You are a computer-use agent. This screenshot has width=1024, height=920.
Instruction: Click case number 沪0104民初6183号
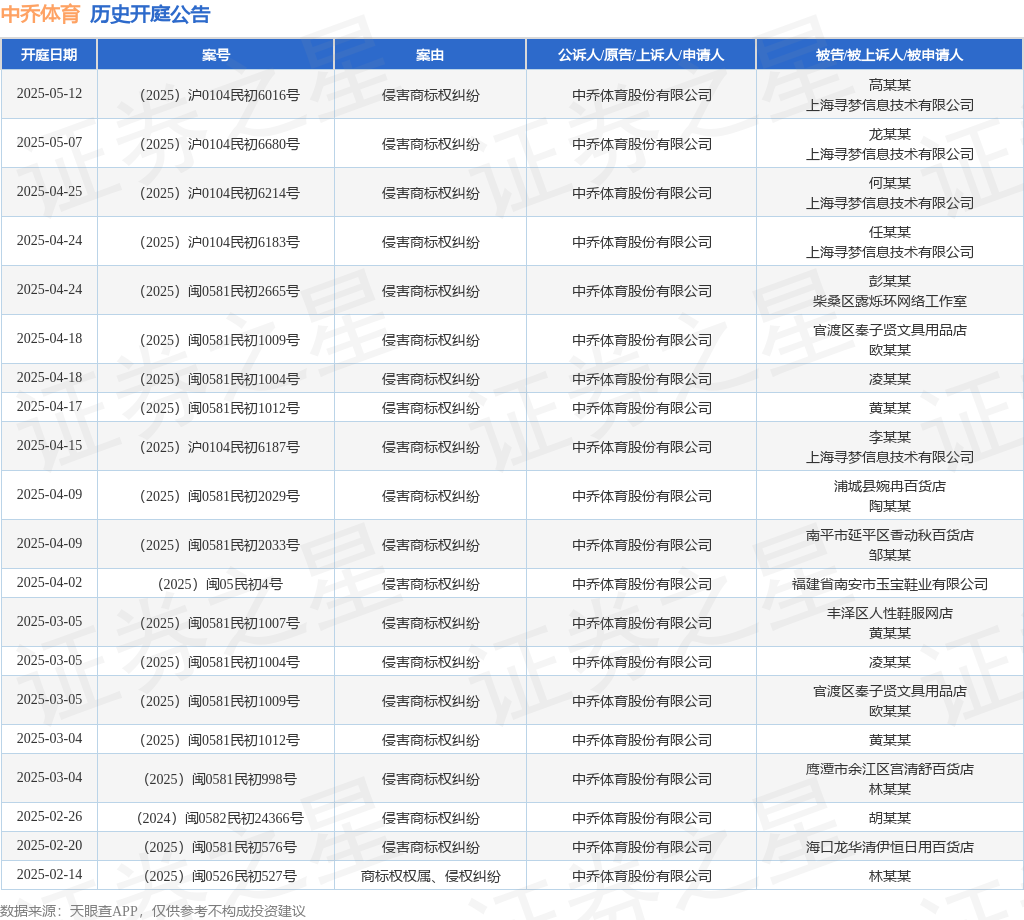click(x=219, y=242)
